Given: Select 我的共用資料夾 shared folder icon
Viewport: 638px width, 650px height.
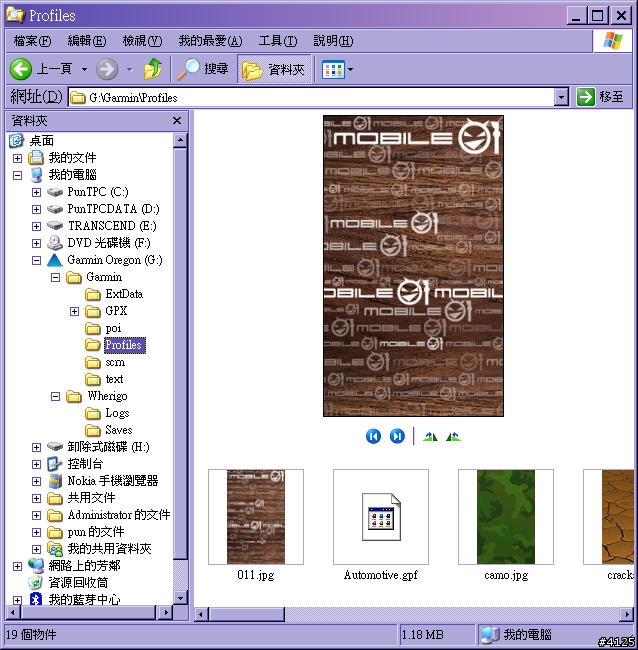Looking at the screenshot, I should pos(55,549).
